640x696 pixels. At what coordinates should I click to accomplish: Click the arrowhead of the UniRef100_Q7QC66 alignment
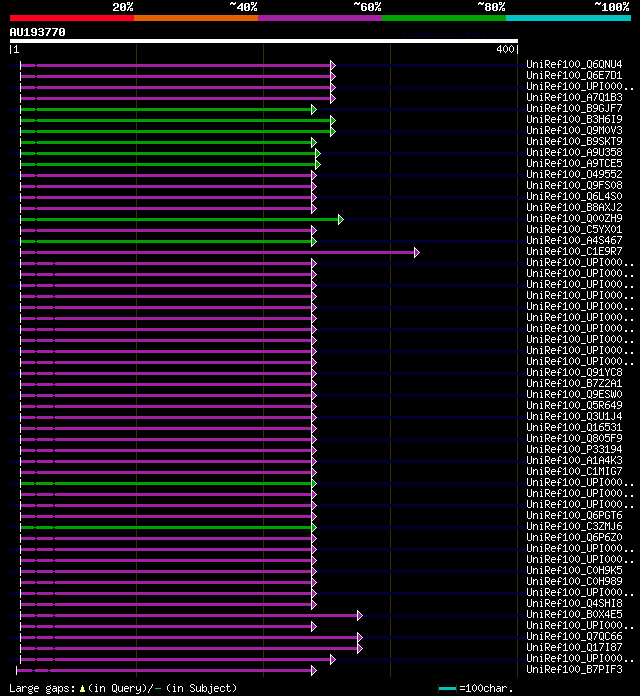coord(360,637)
